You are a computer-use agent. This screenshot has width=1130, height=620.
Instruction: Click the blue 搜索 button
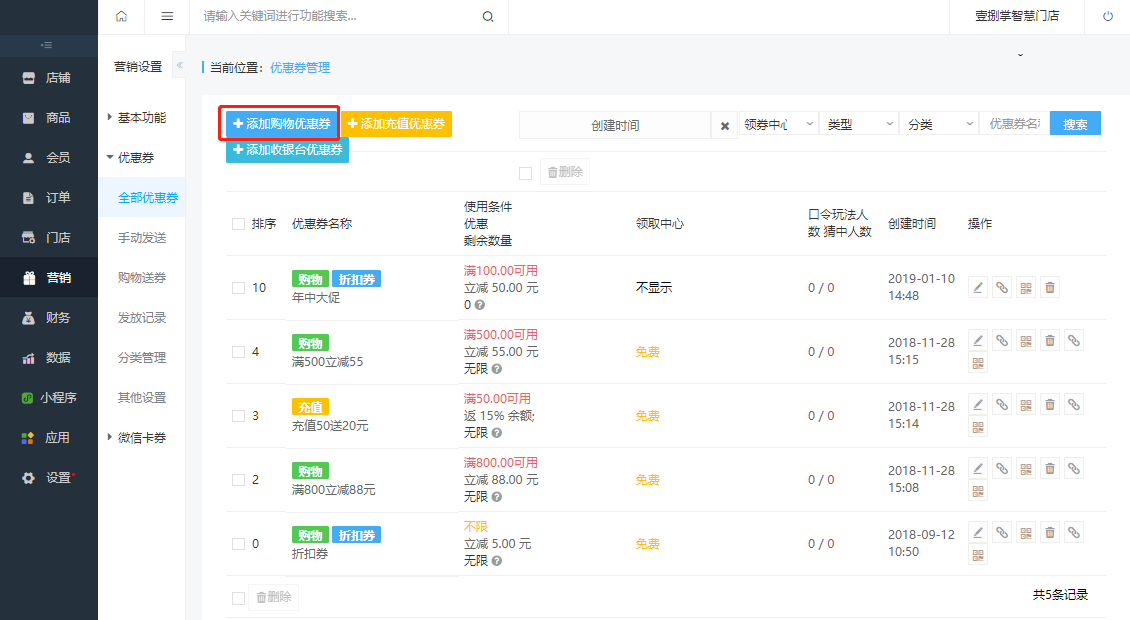point(1075,124)
